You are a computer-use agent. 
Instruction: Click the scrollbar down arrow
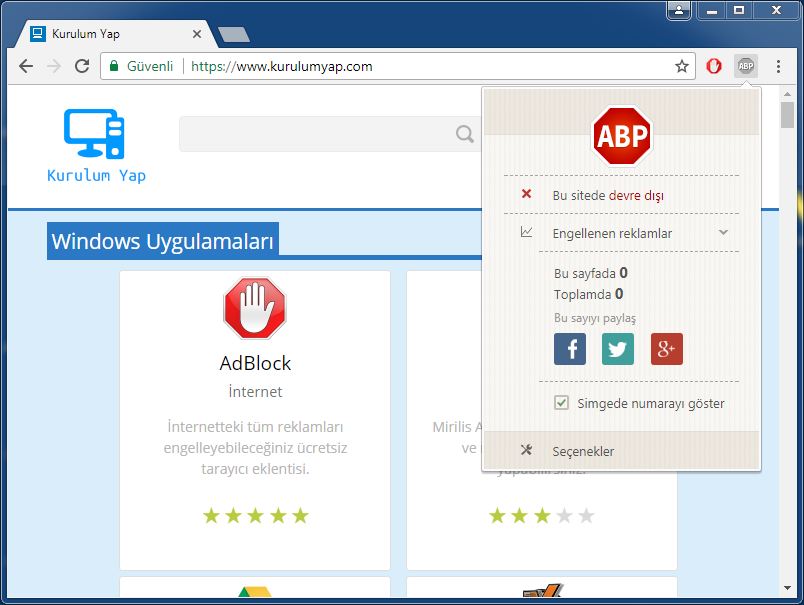click(788, 588)
